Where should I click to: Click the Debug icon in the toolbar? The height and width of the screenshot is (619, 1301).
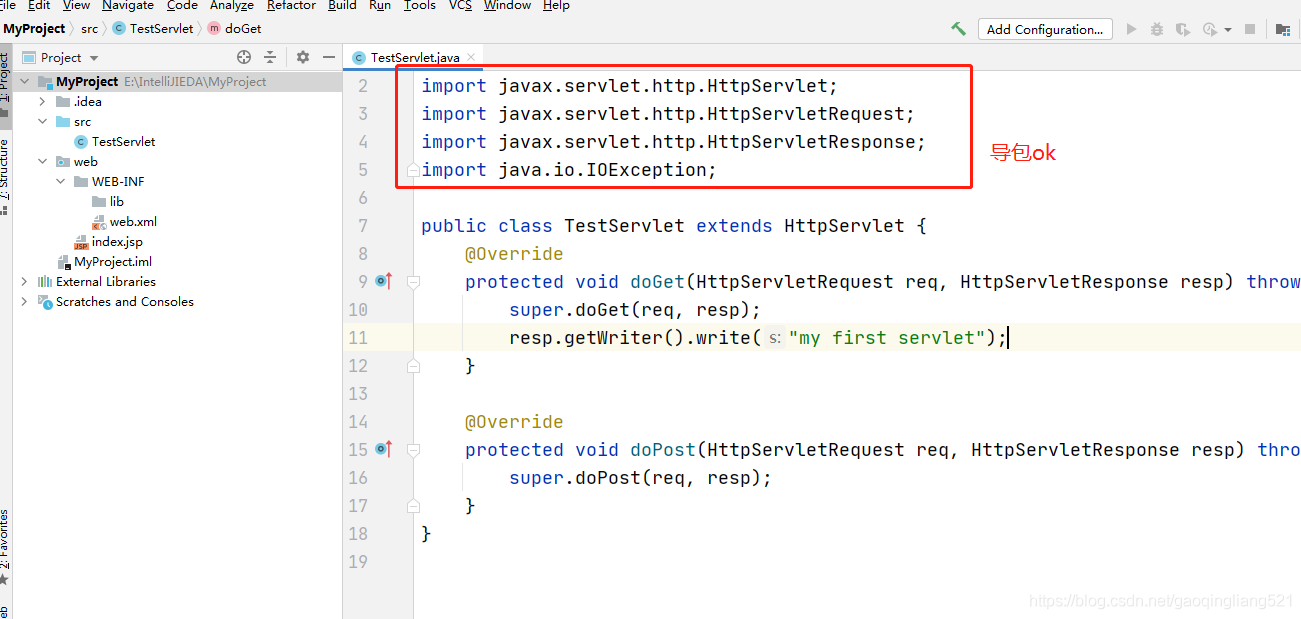[x=1156, y=29]
